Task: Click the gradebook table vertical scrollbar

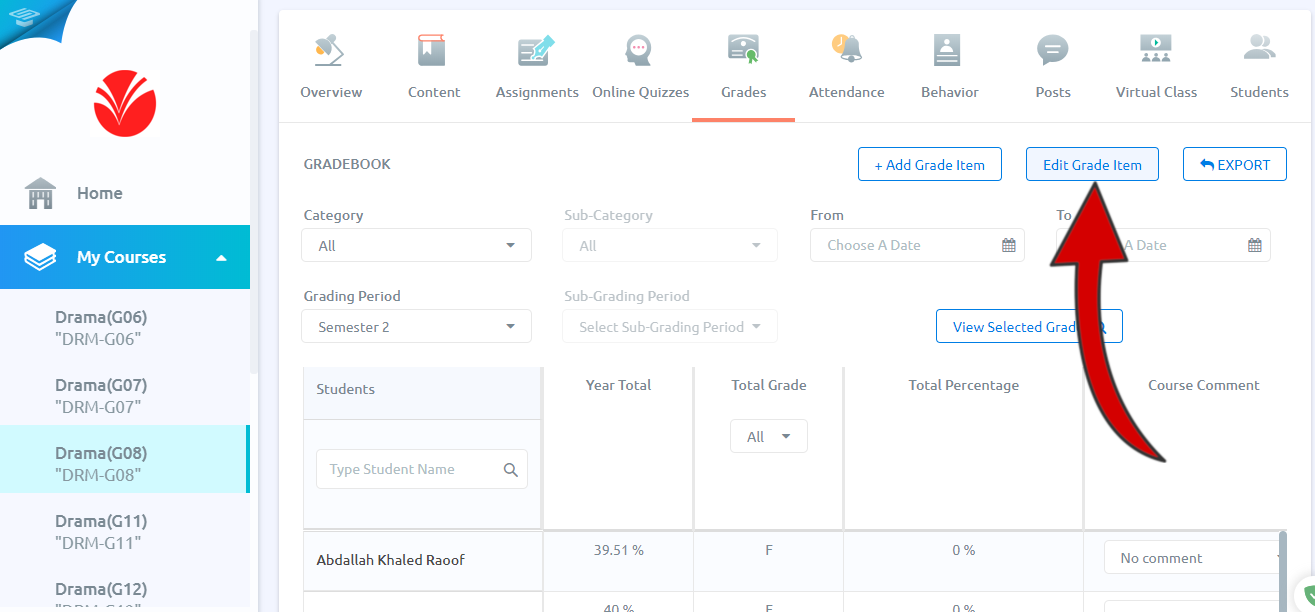Action: [x=1282, y=570]
